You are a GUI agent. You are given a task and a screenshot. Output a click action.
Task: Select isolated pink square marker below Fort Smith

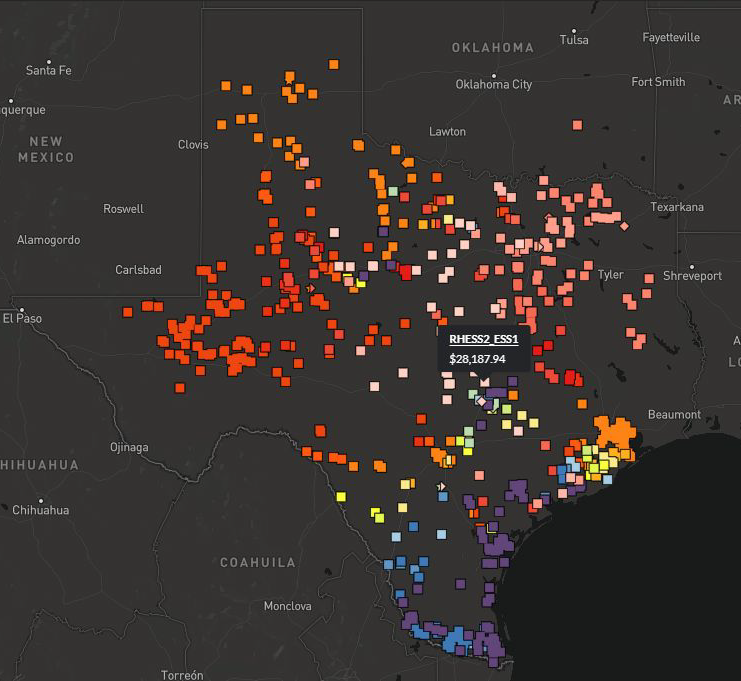pos(577,125)
